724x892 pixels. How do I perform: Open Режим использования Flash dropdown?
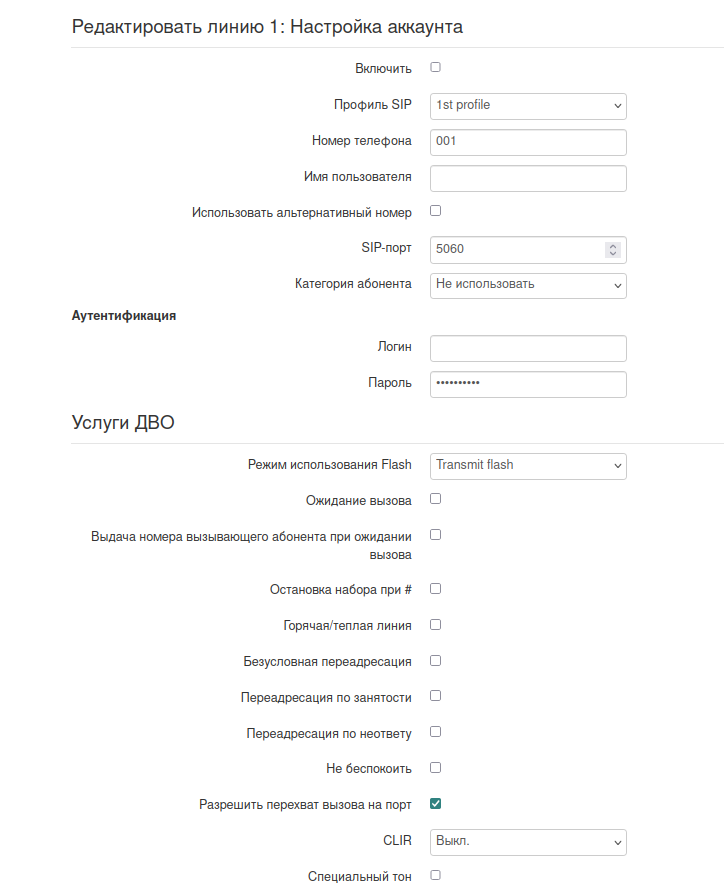[x=528, y=466]
